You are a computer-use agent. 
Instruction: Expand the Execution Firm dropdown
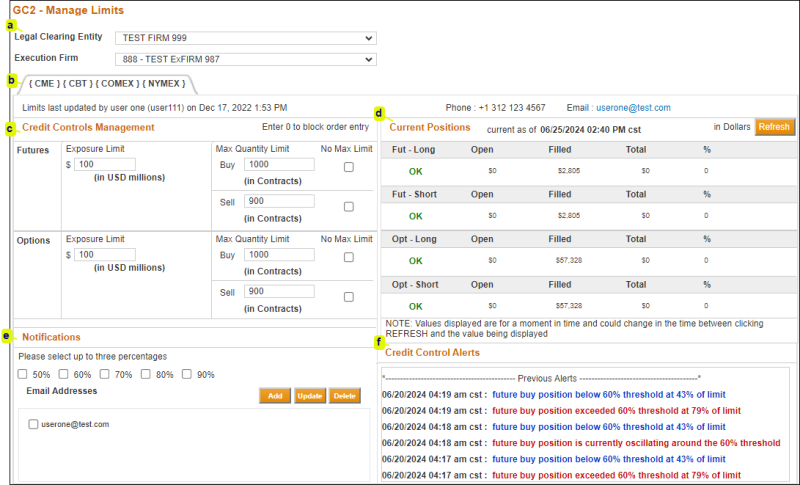pos(245,59)
